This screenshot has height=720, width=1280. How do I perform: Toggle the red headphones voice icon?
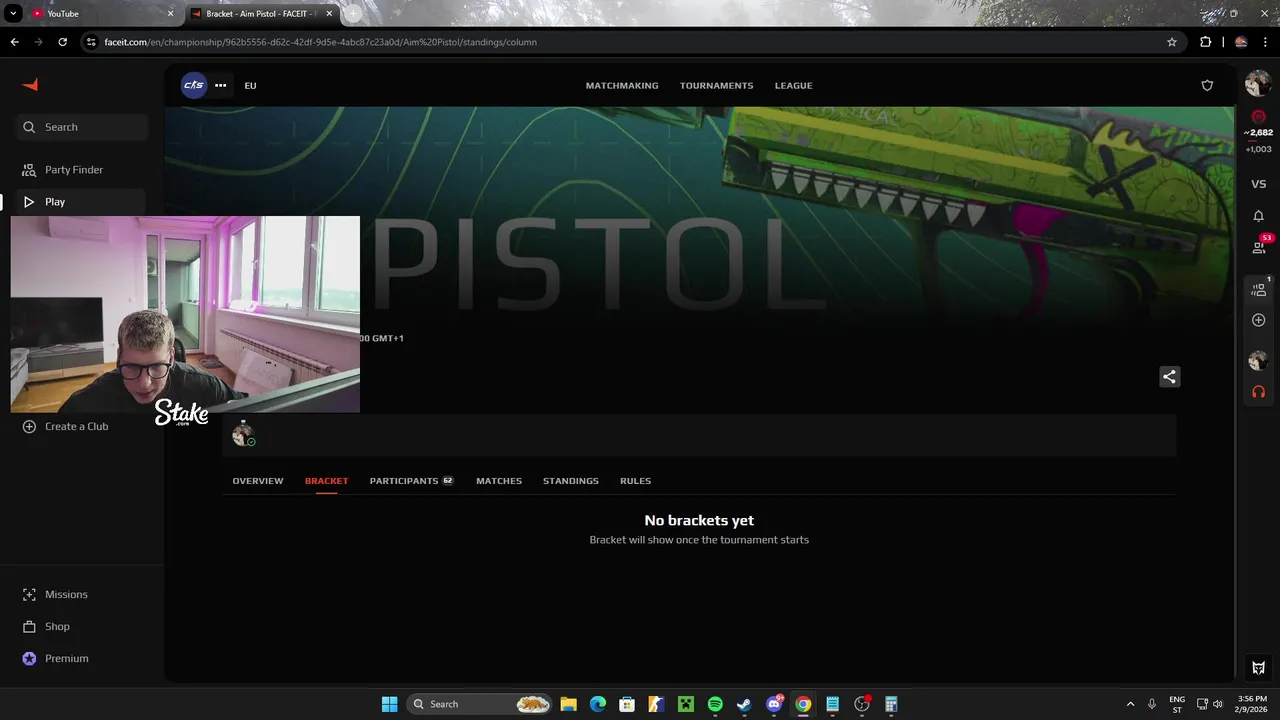(x=1258, y=391)
